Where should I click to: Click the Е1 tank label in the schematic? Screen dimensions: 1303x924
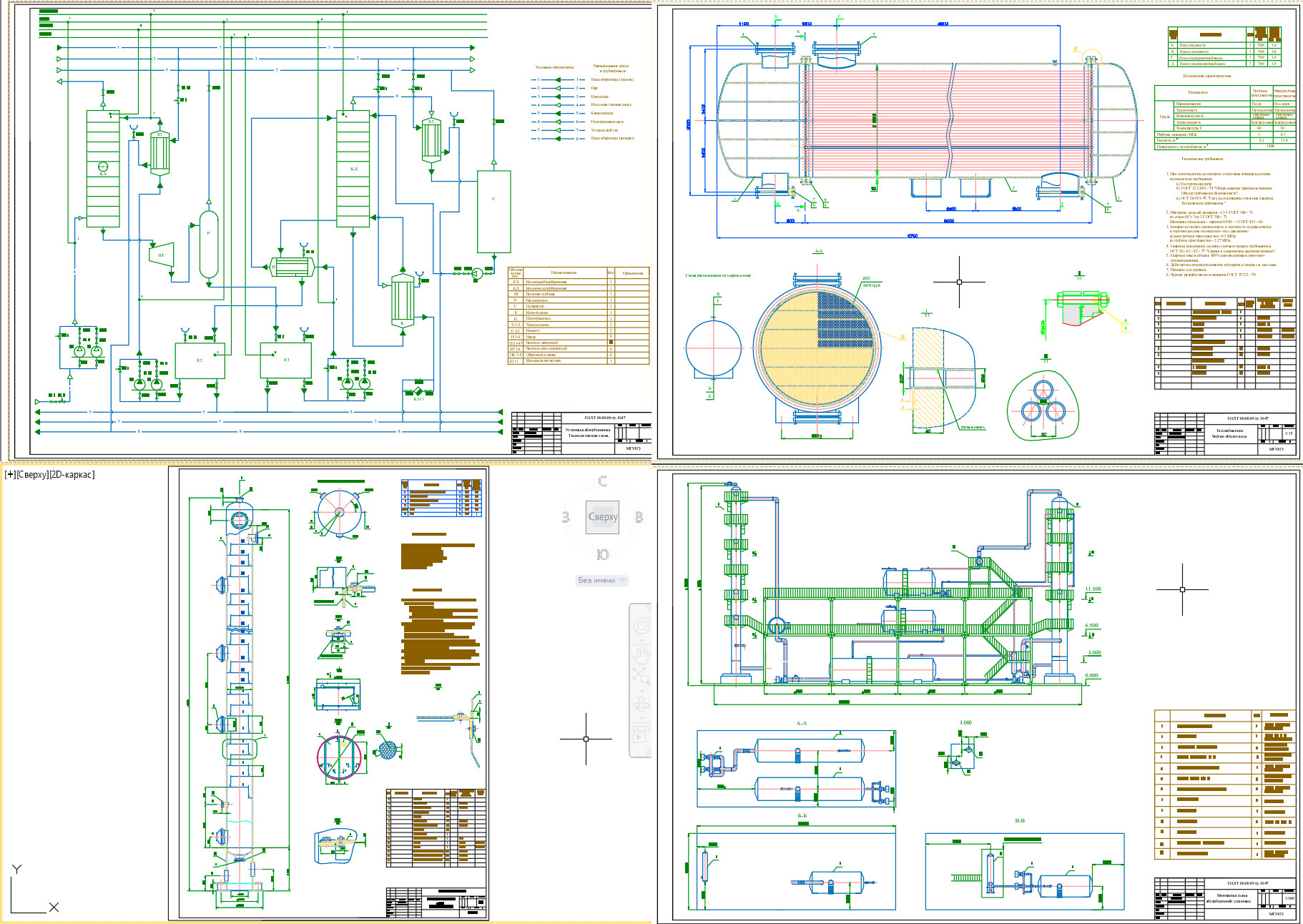(x=287, y=360)
